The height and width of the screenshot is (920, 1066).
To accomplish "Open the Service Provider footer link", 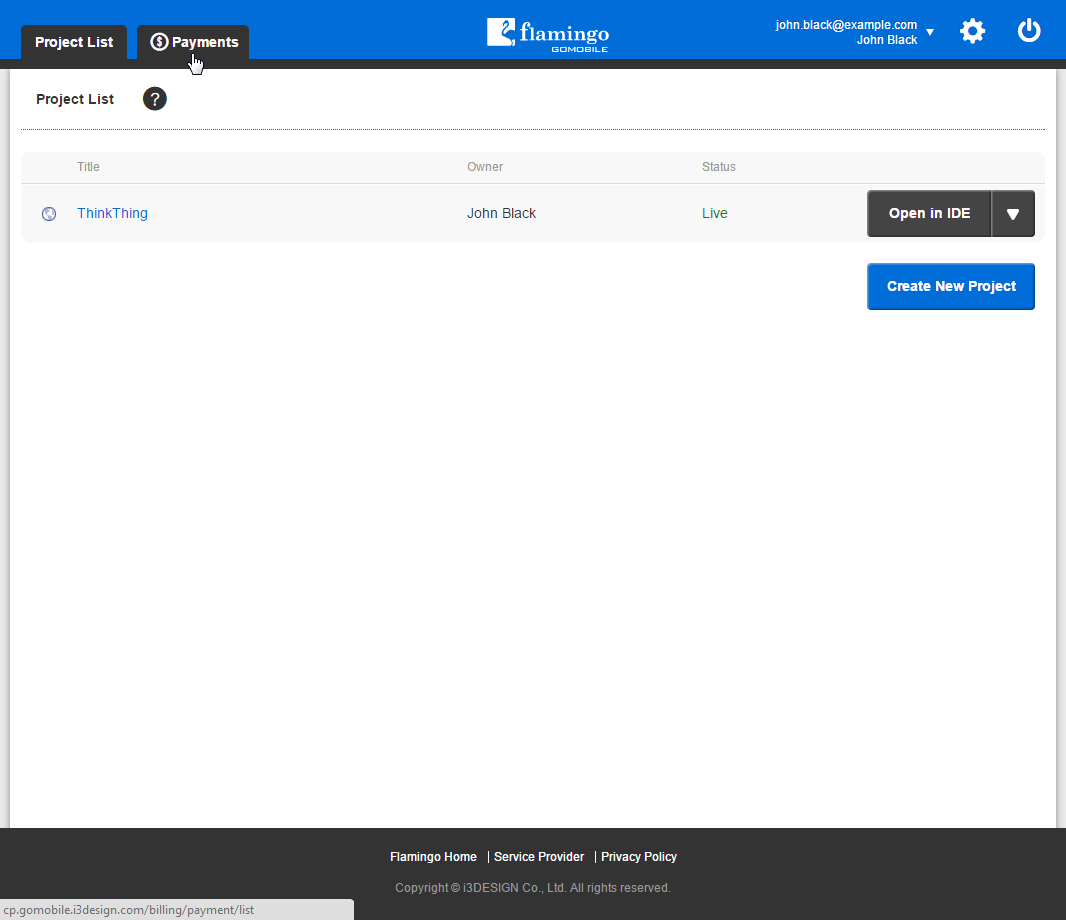I will (539, 857).
